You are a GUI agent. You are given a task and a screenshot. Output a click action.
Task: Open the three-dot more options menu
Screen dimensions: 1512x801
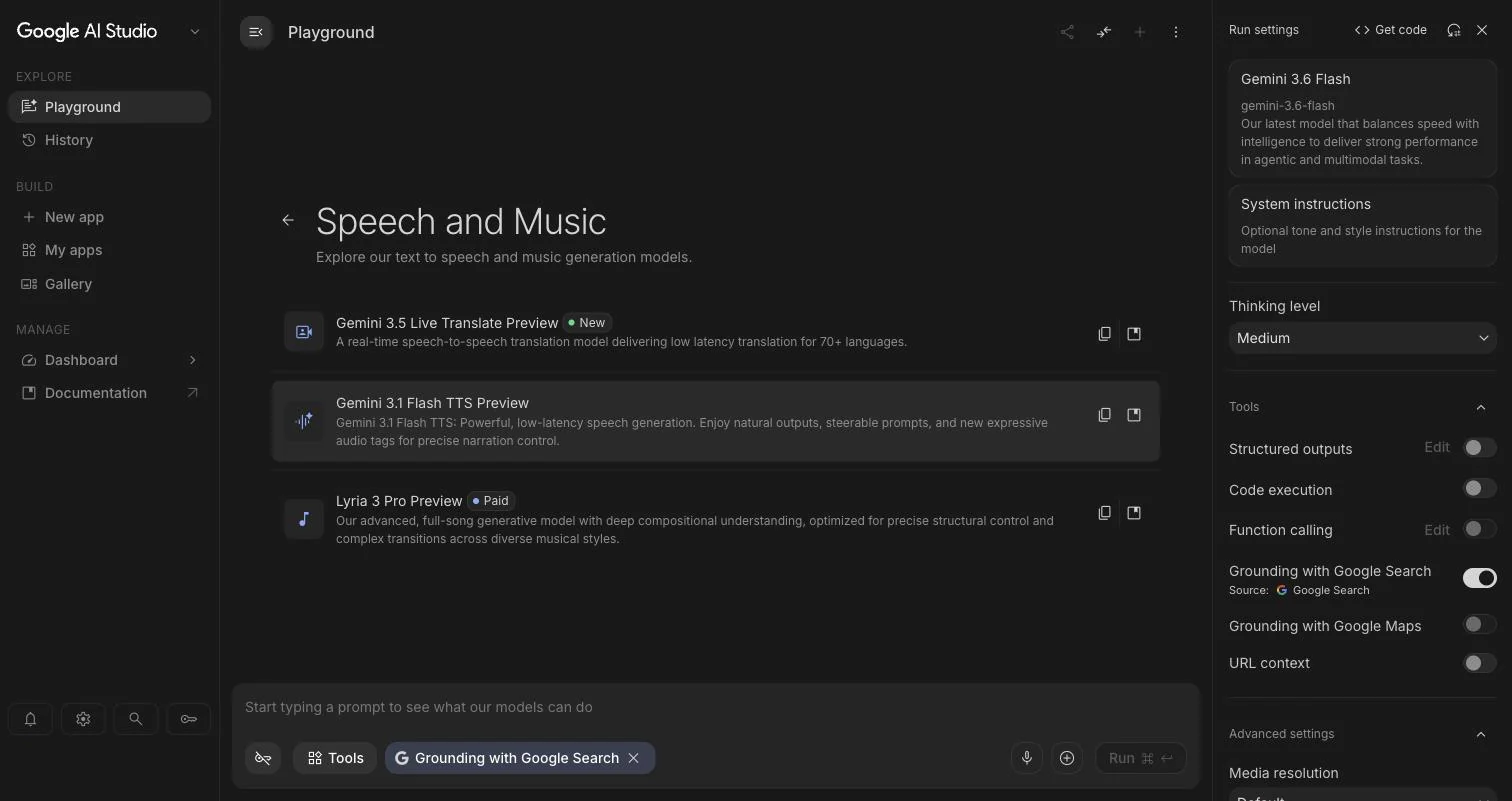point(1176,32)
